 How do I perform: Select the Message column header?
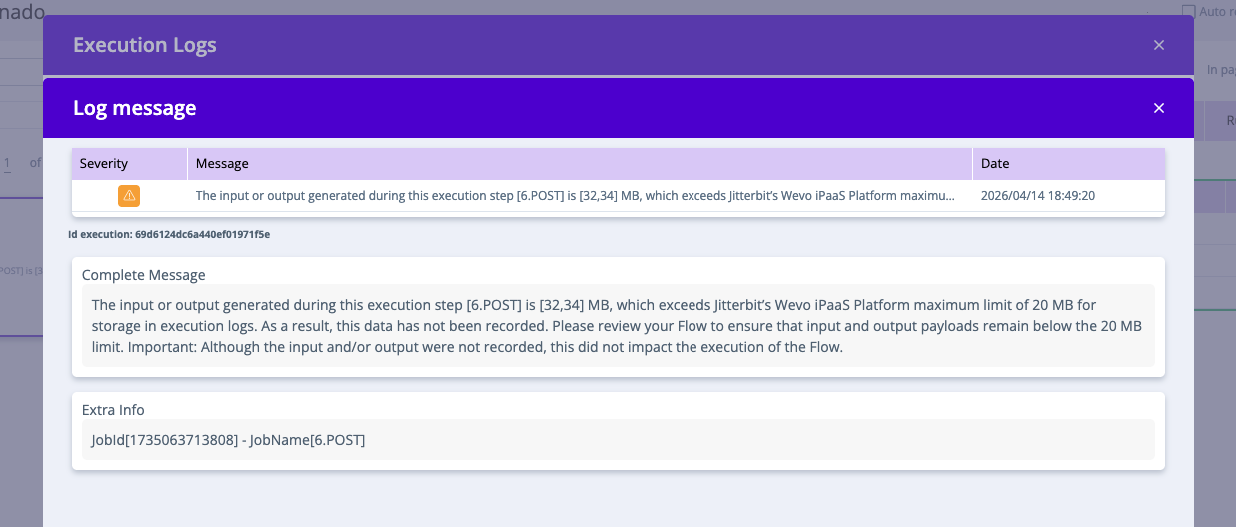pyautogui.click(x=580, y=164)
